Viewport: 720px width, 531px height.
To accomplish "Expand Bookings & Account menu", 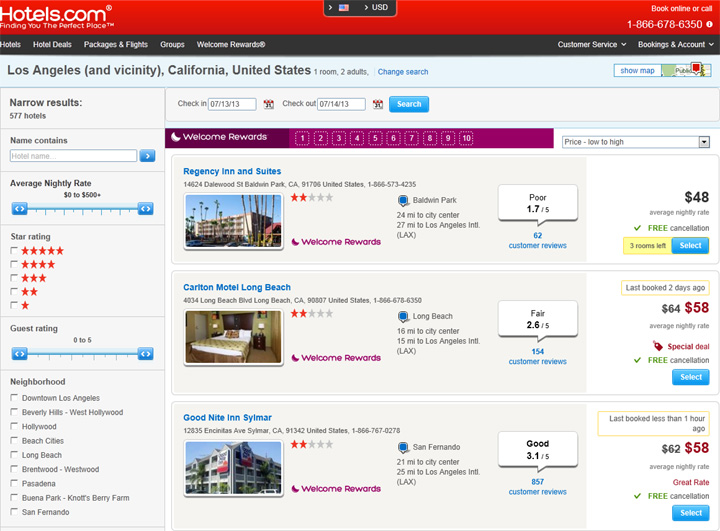I will (x=676, y=45).
